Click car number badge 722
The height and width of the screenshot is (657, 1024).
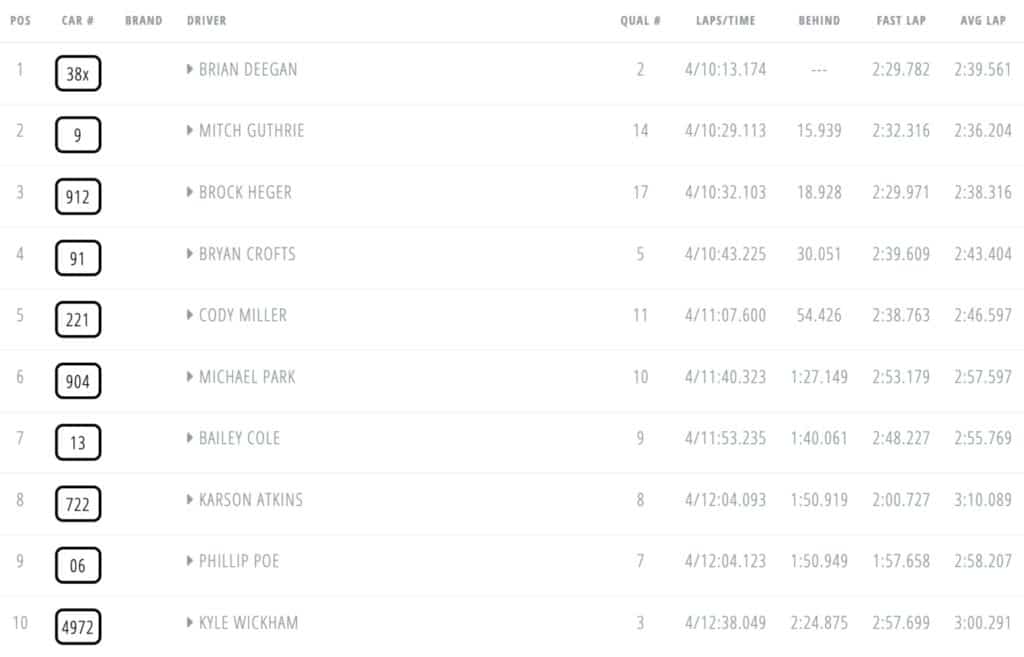(78, 504)
